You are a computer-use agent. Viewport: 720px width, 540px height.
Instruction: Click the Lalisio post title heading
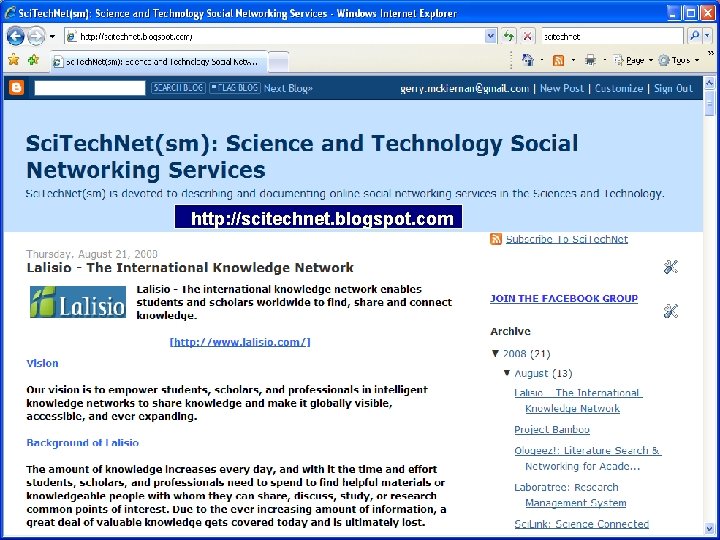pos(190,267)
